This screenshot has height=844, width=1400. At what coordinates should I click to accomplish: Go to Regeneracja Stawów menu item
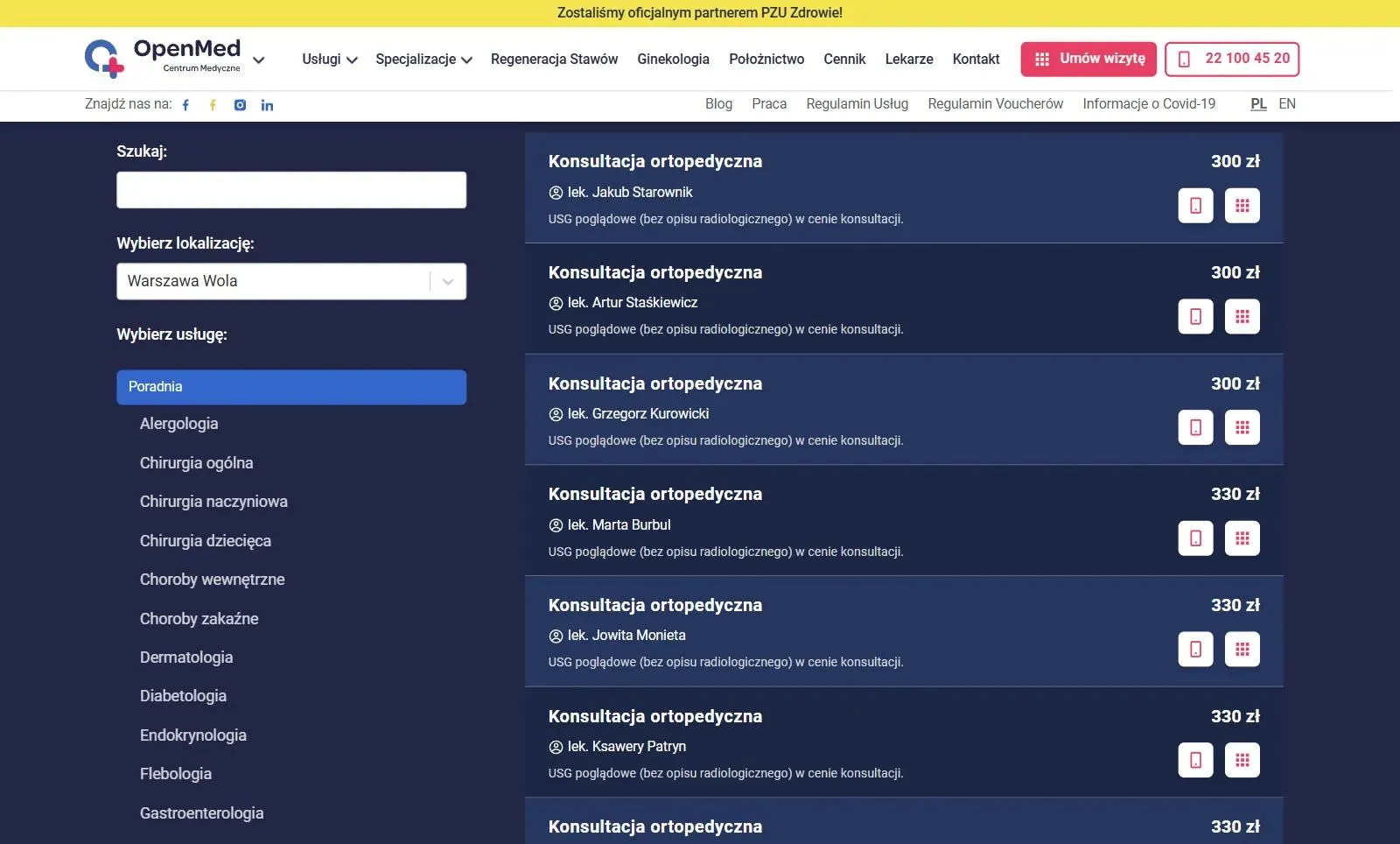click(x=554, y=60)
